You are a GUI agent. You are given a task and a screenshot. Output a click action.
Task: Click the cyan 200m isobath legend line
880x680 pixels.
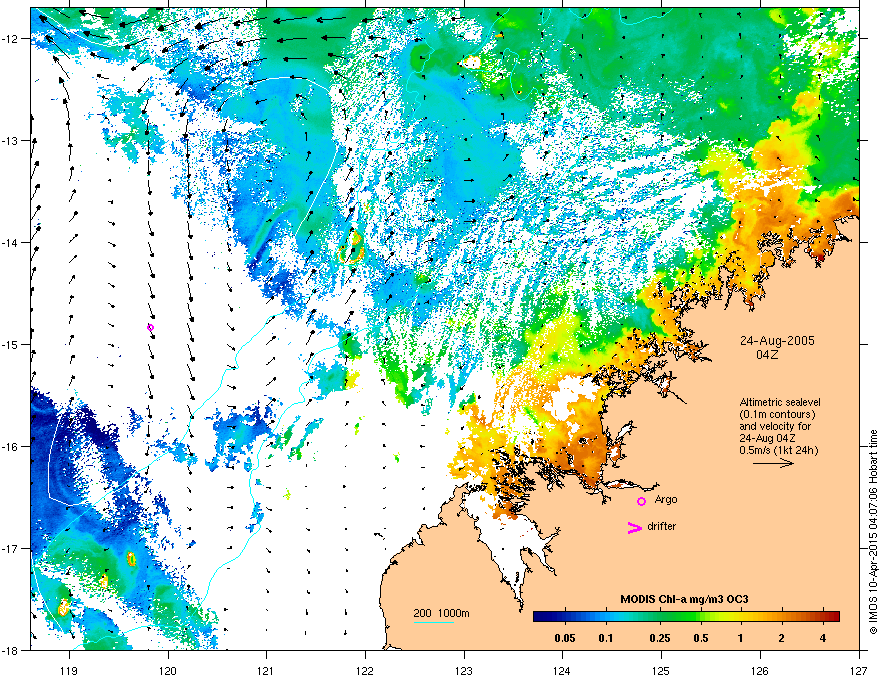point(433,622)
